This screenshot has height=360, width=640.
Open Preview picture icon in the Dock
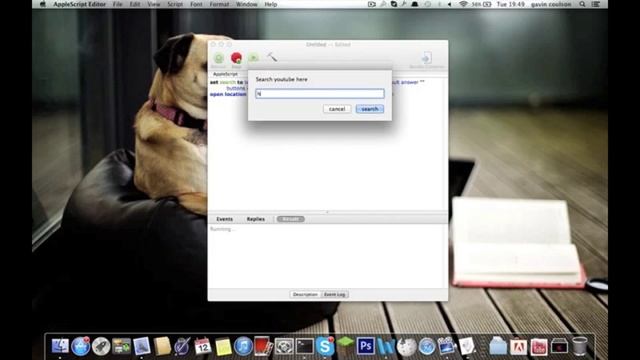tap(142, 347)
